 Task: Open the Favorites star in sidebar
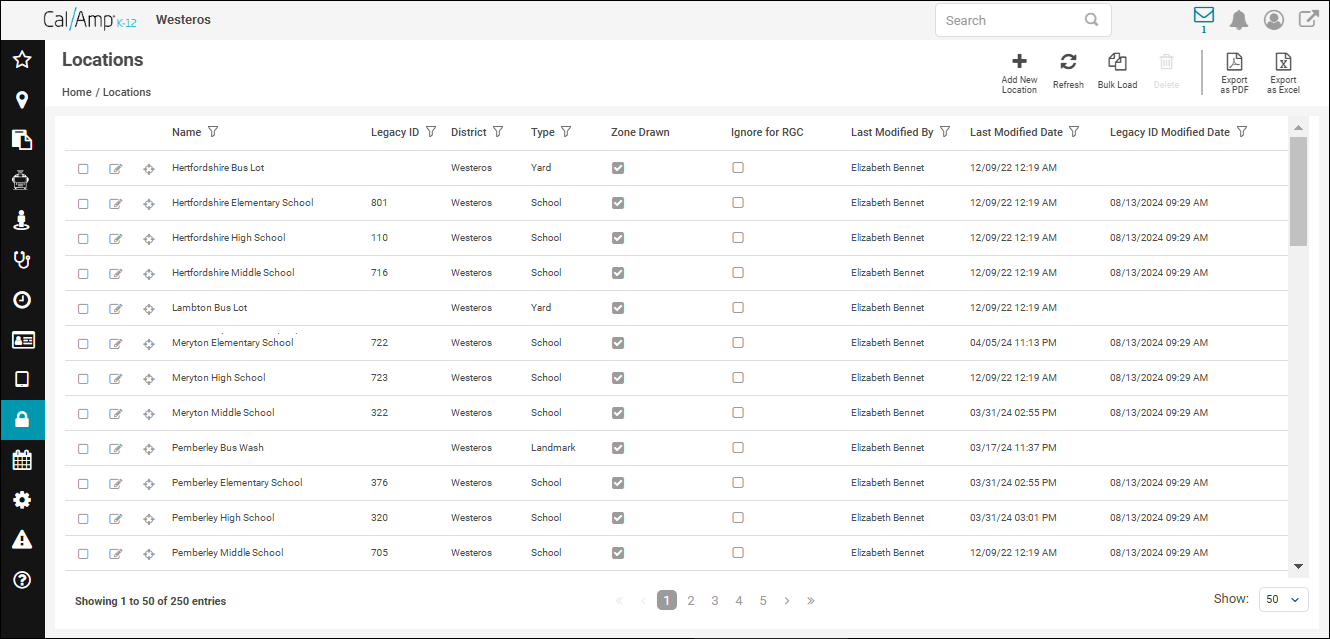22,60
